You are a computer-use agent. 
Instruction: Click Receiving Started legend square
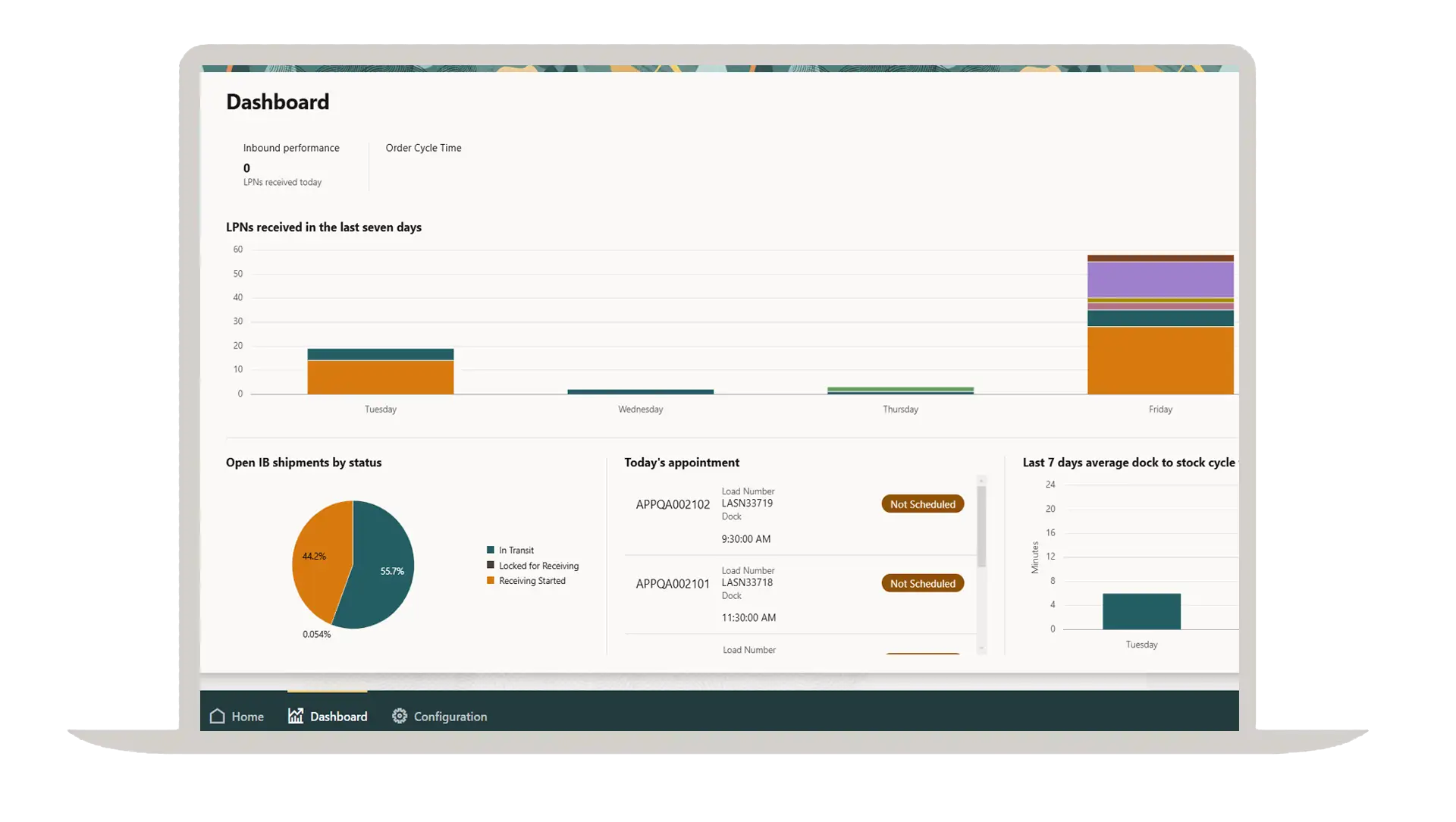tap(491, 581)
